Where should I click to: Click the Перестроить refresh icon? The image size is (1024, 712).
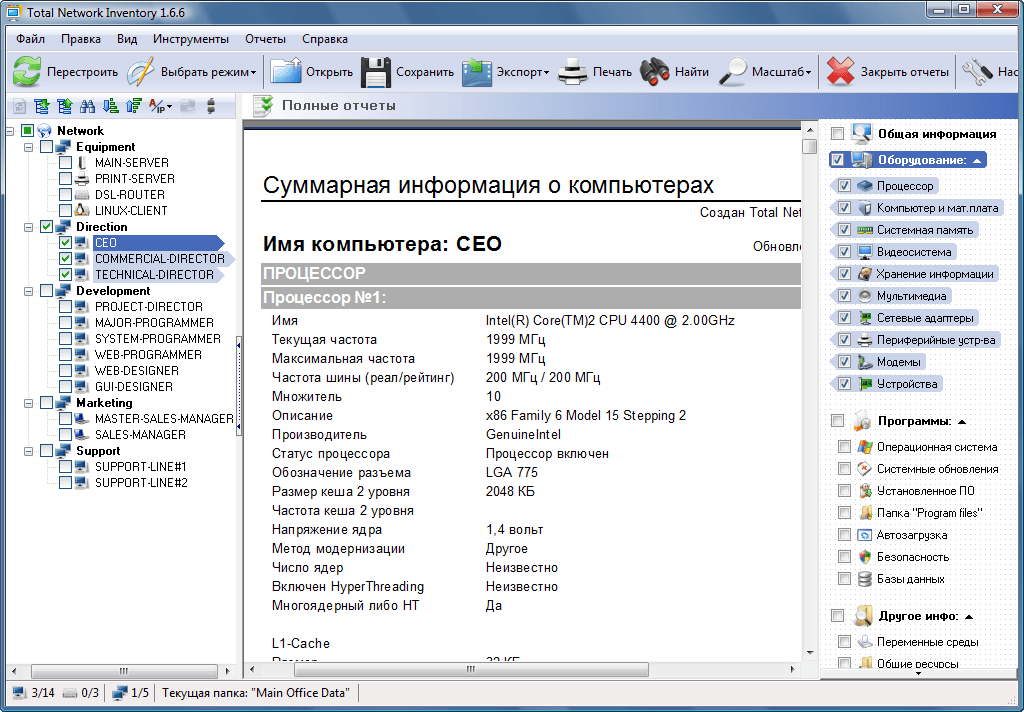27,71
